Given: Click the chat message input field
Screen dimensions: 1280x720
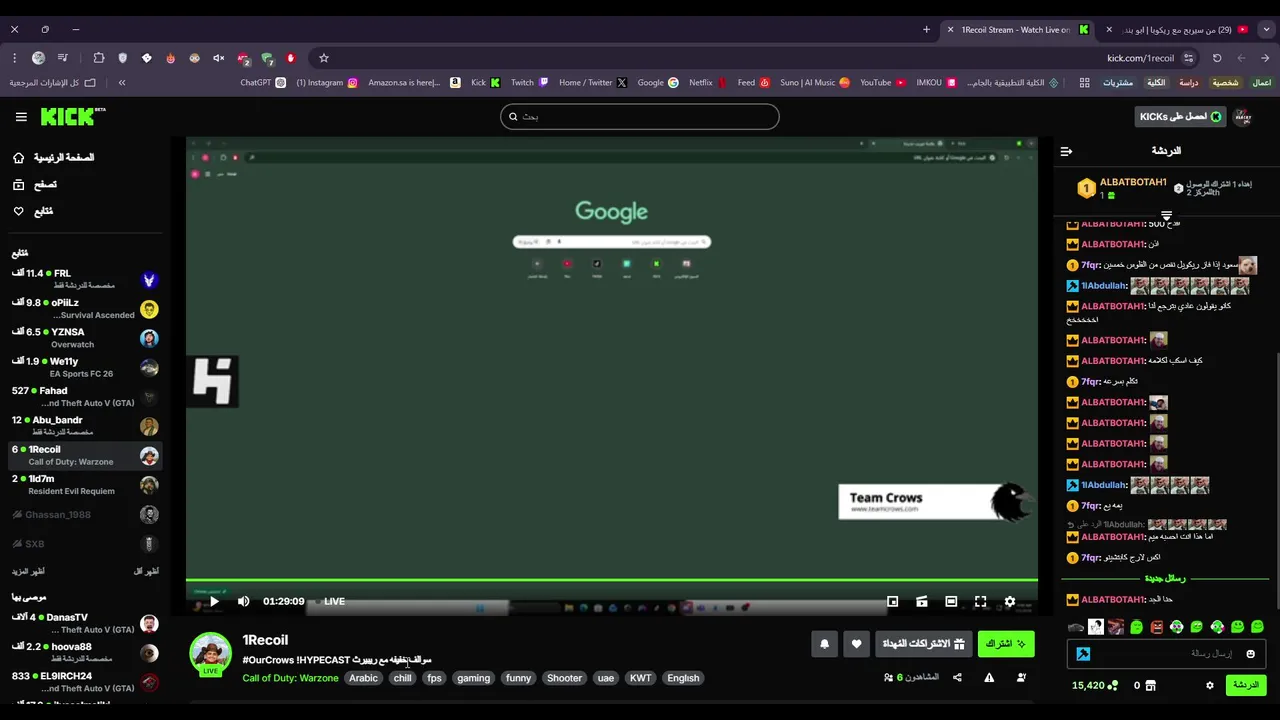Looking at the screenshot, I should point(1166,654).
